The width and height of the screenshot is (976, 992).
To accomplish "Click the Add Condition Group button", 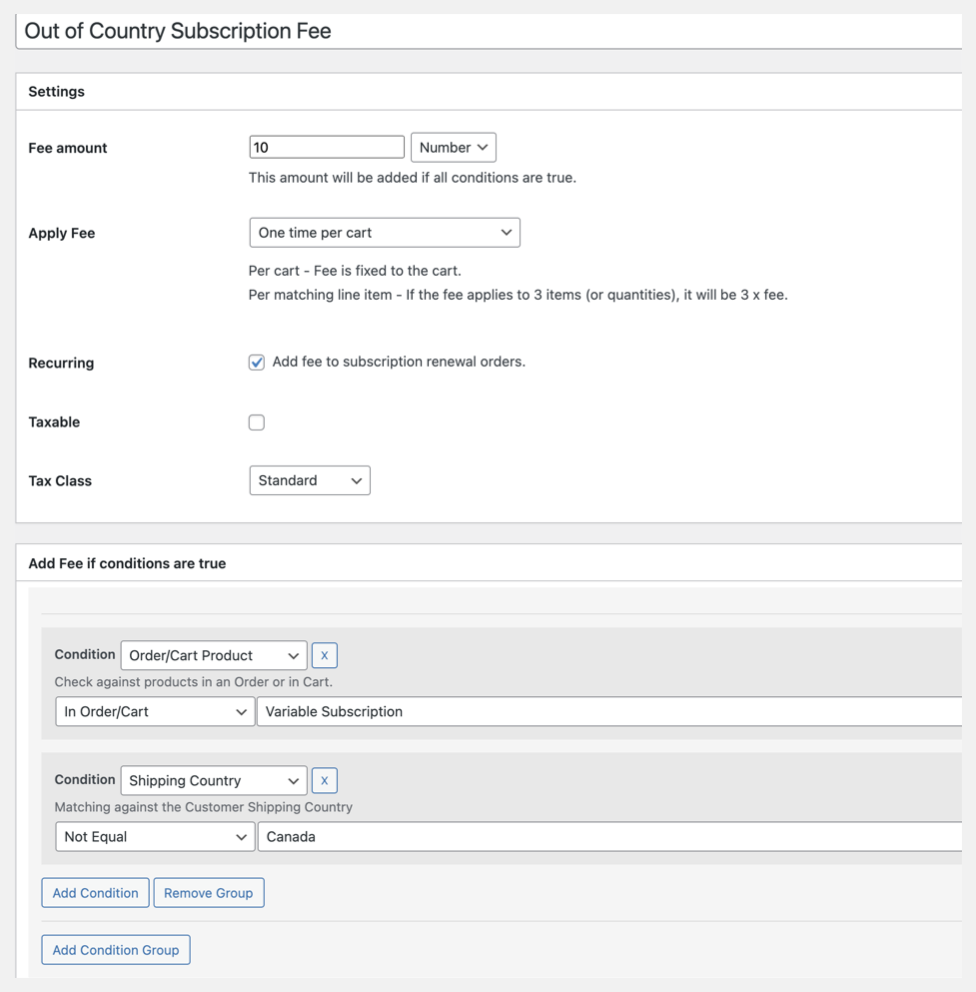I will tap(116, 950).
